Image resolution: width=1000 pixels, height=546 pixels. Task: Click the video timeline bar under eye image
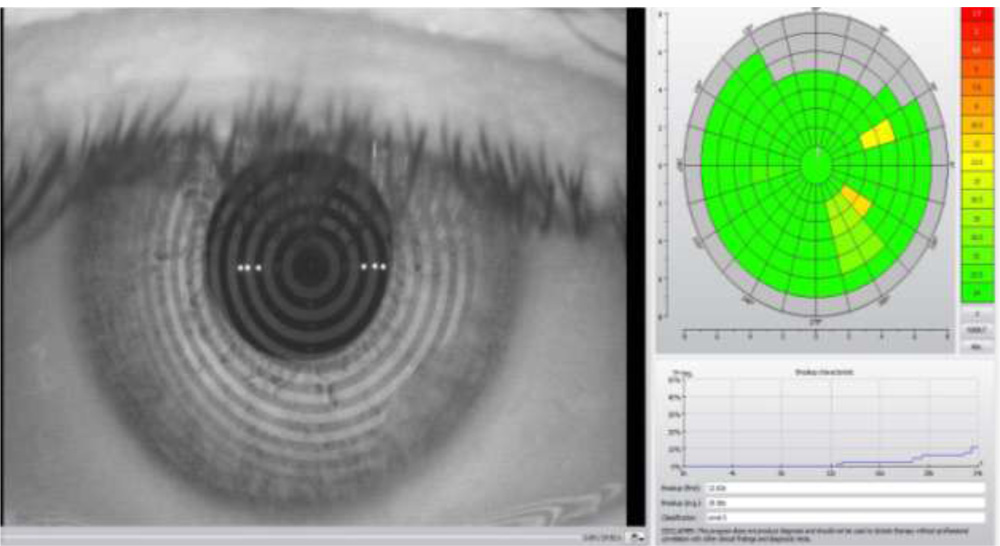click(280, 537)
